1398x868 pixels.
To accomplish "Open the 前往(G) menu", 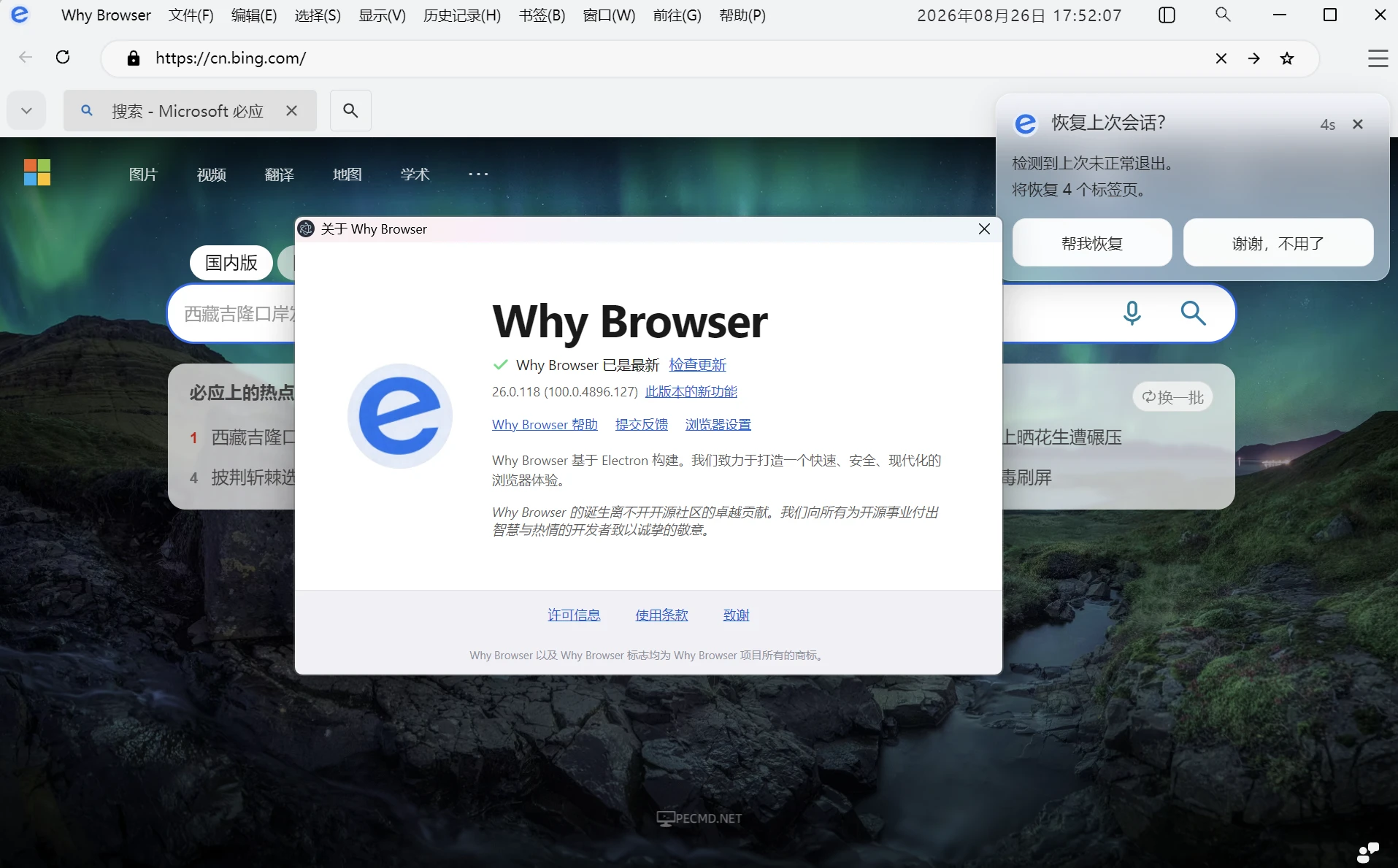I will click(x=677, y=15).
